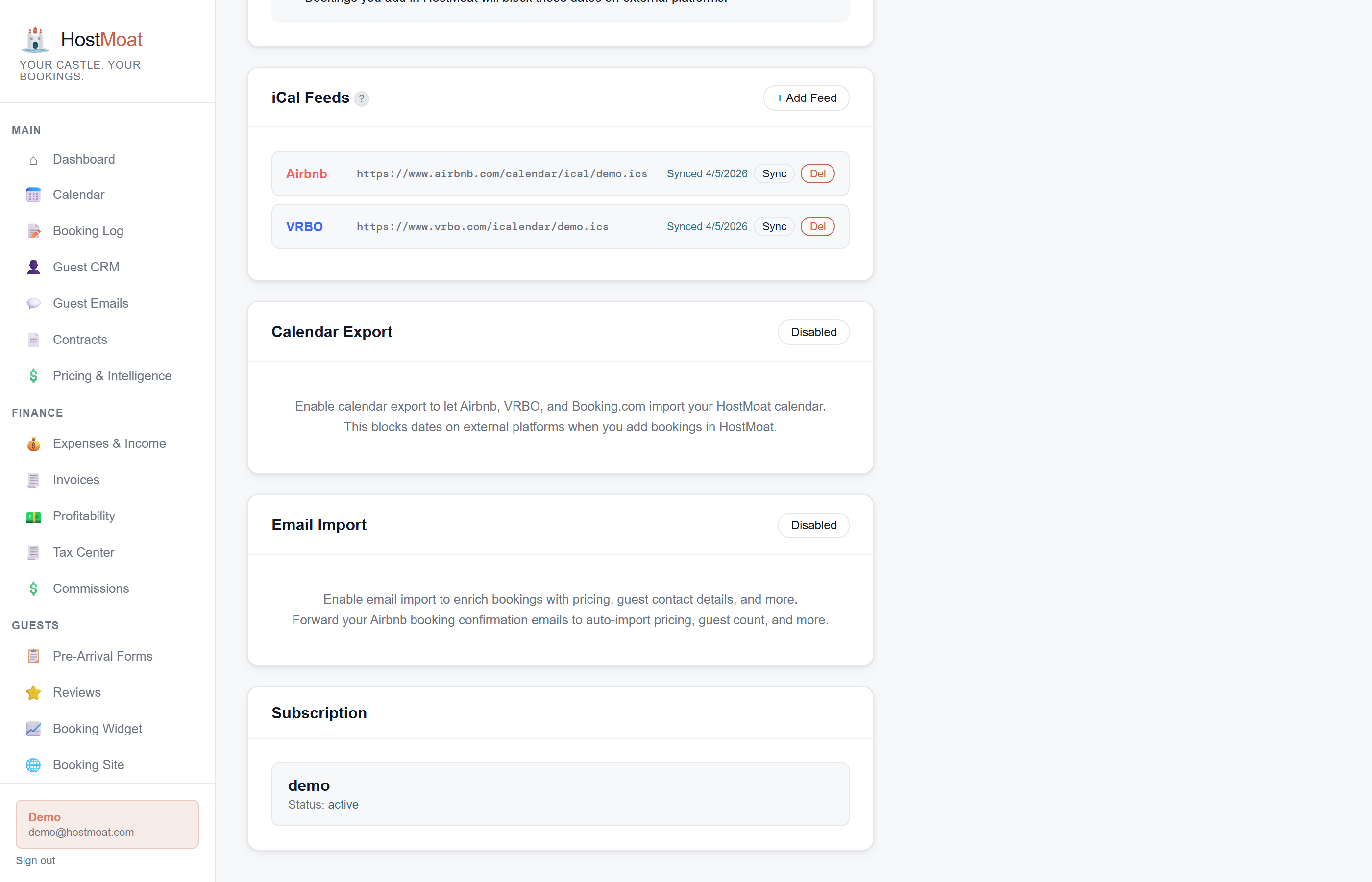
Task: Sync the Airbnb iCal feed
Action: click(x=774, y=173)
